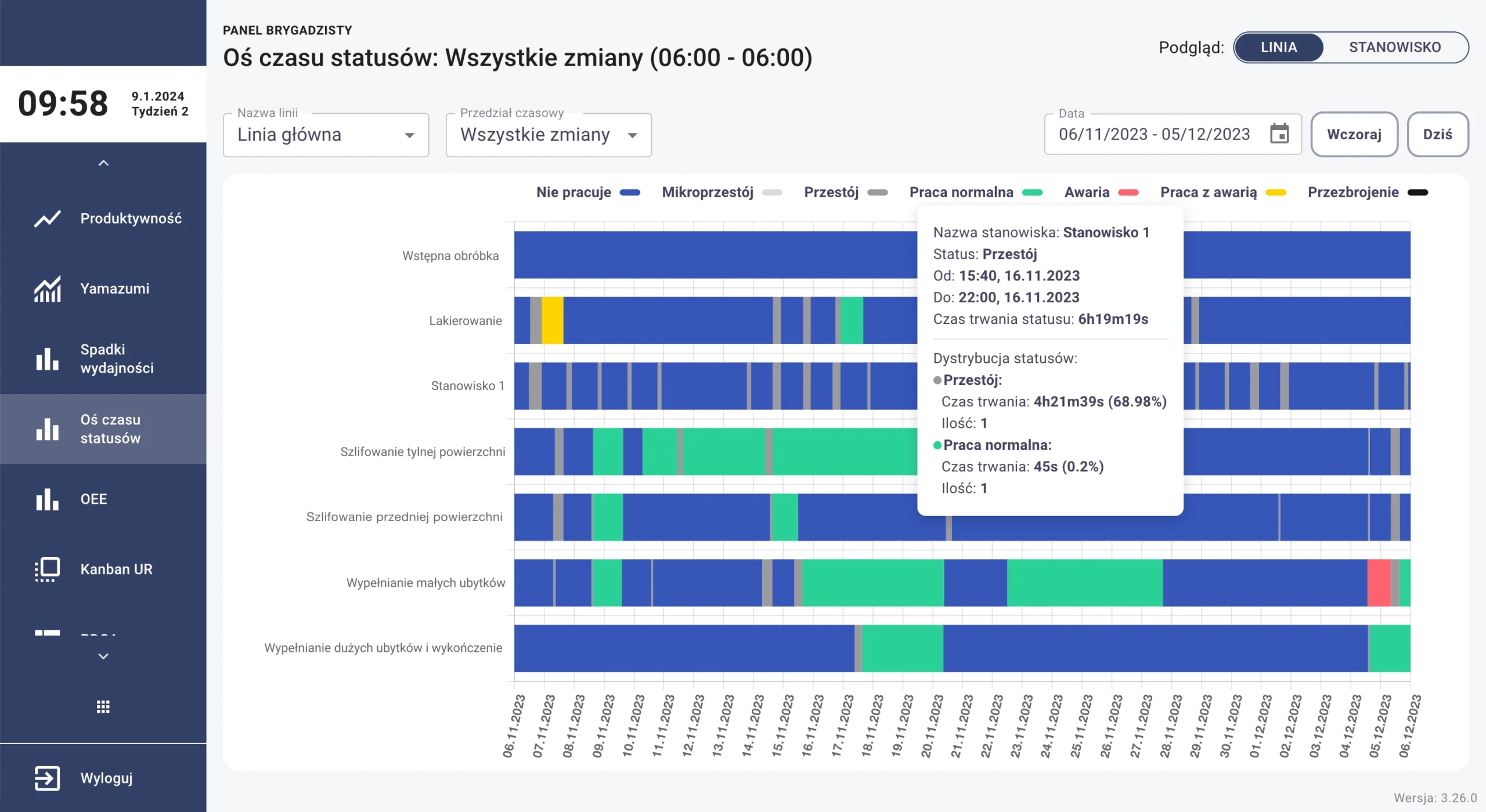Click the red Awaria legend swatch
The image size is (1486, 812).
[1128, 192]
